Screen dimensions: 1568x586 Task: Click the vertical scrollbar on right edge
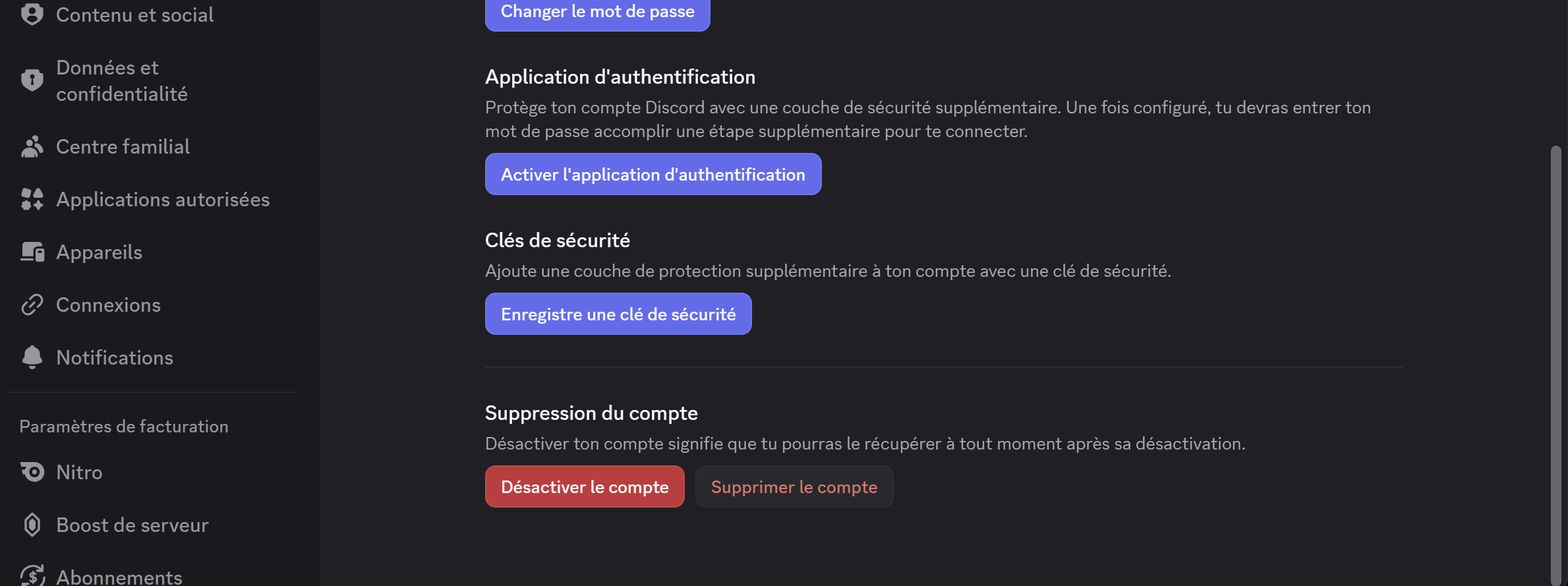(x=1555, y=363)
